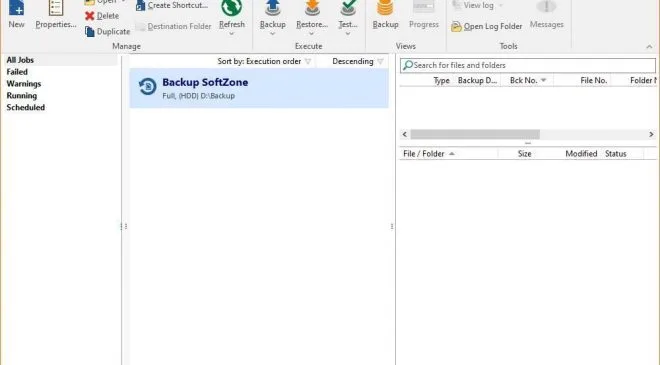Sort by the Type column header
This screenshot has height=365, width=660.
[442, 80]
